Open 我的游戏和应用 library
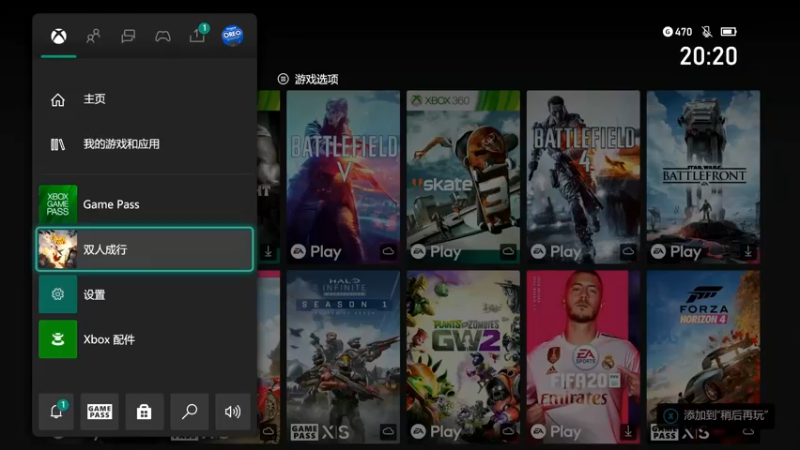Screen dimensions: 800x450 (x=145, y=144)
